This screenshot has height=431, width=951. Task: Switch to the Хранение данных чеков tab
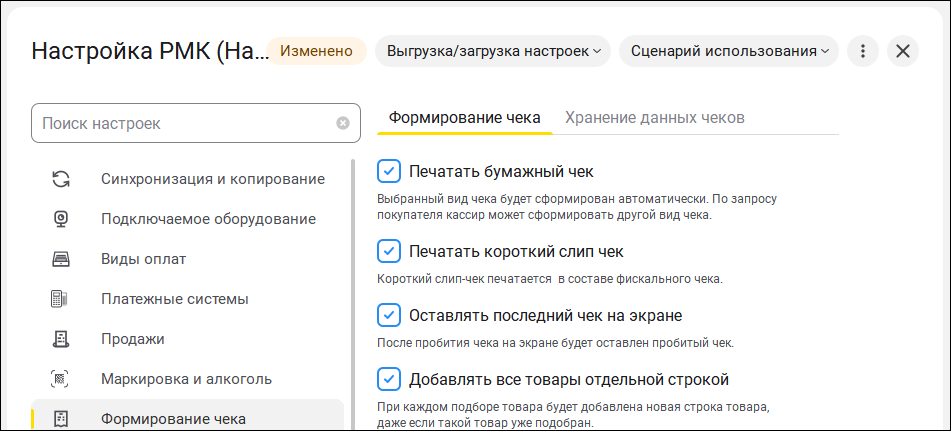point(654,118)
